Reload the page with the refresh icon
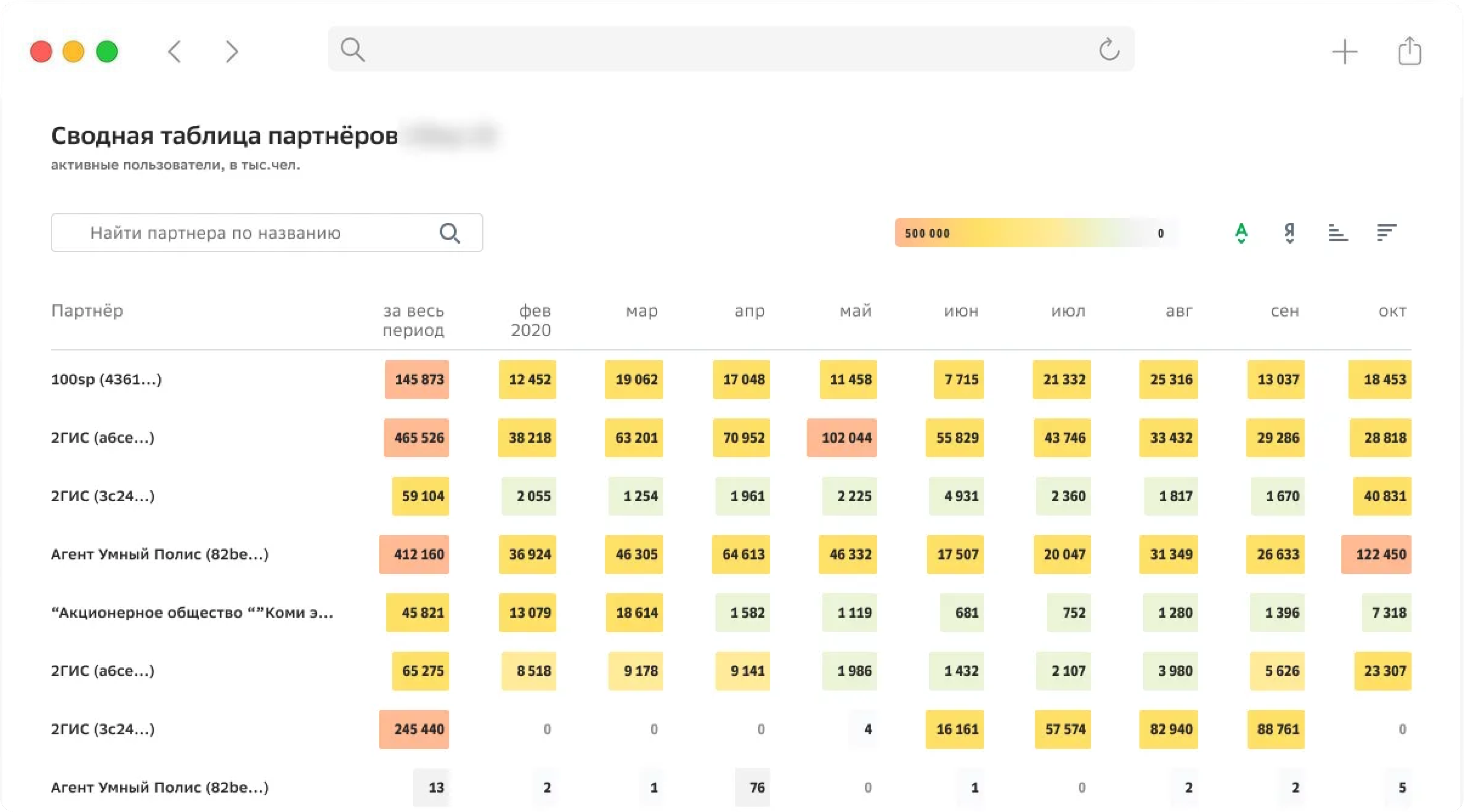The image size is (1464, 812). tap(1109, 50)
